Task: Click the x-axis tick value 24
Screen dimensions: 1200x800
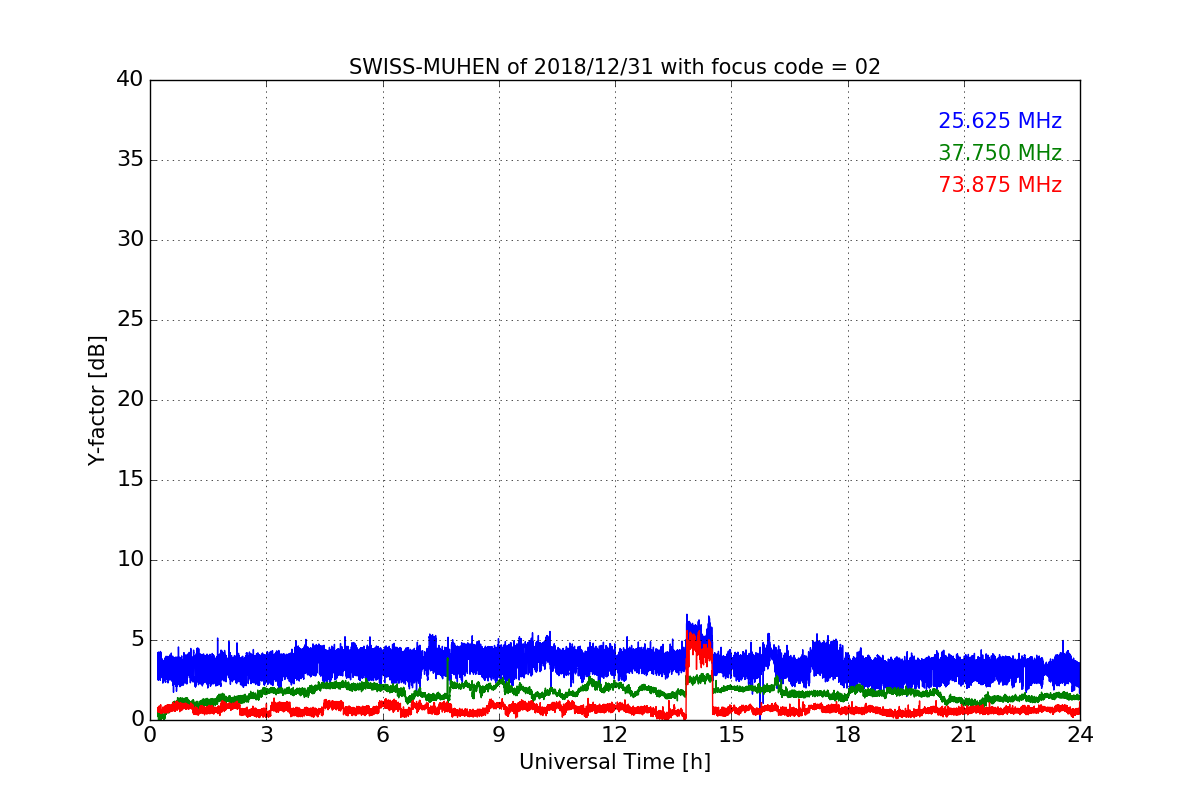Action: point(1080,735)
